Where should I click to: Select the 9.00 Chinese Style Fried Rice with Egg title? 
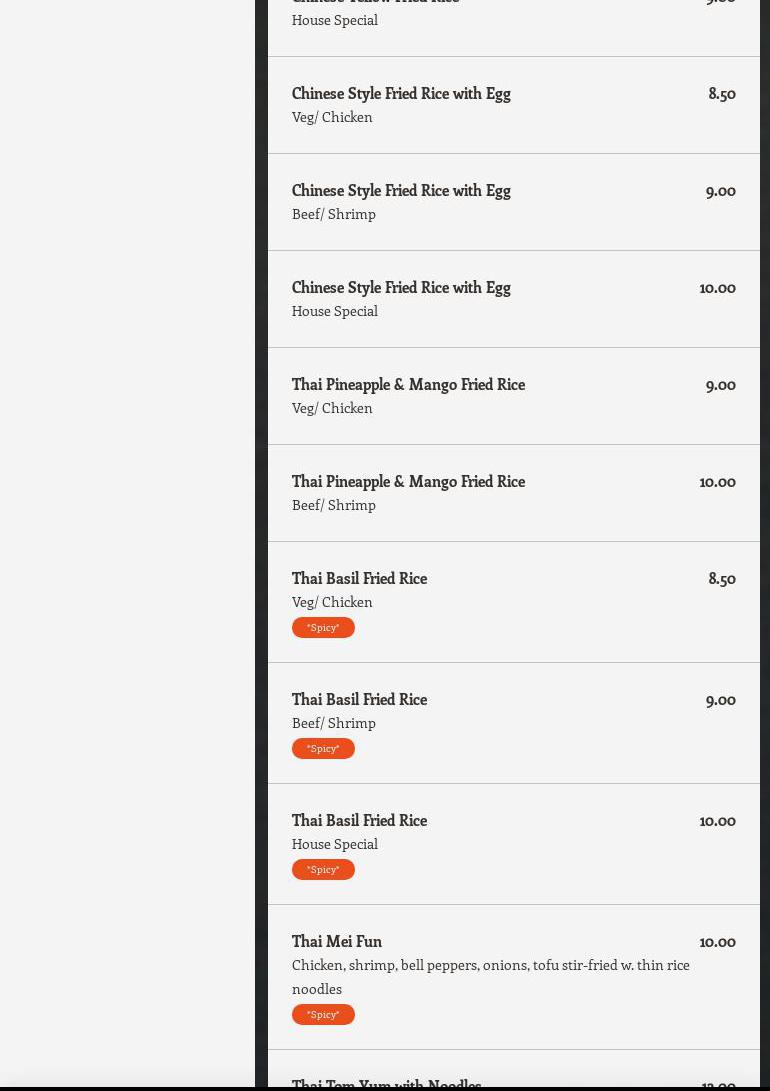point(401,190)
